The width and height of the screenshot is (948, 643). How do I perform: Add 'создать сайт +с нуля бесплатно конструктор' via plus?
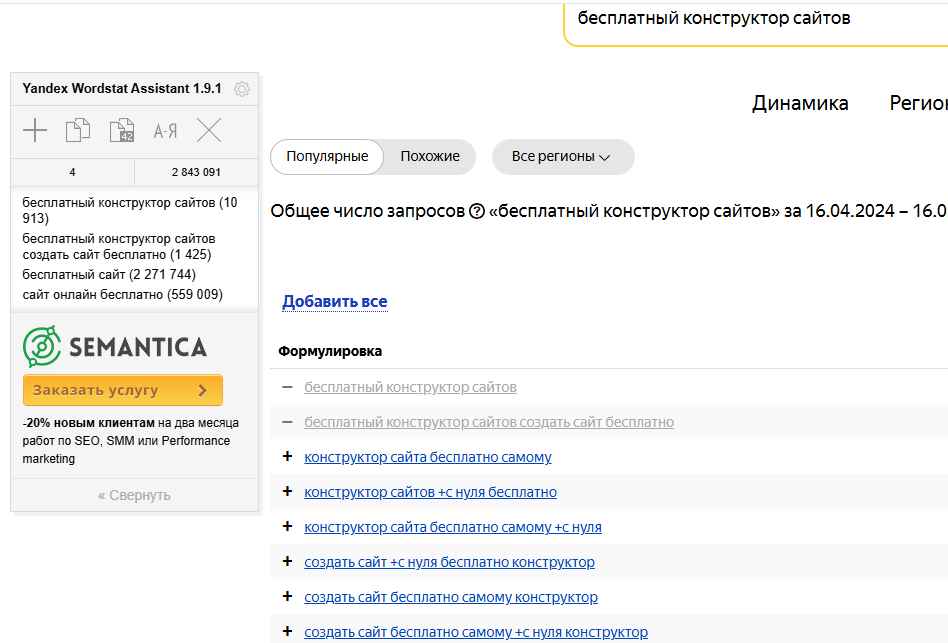(x=287, y=561)
